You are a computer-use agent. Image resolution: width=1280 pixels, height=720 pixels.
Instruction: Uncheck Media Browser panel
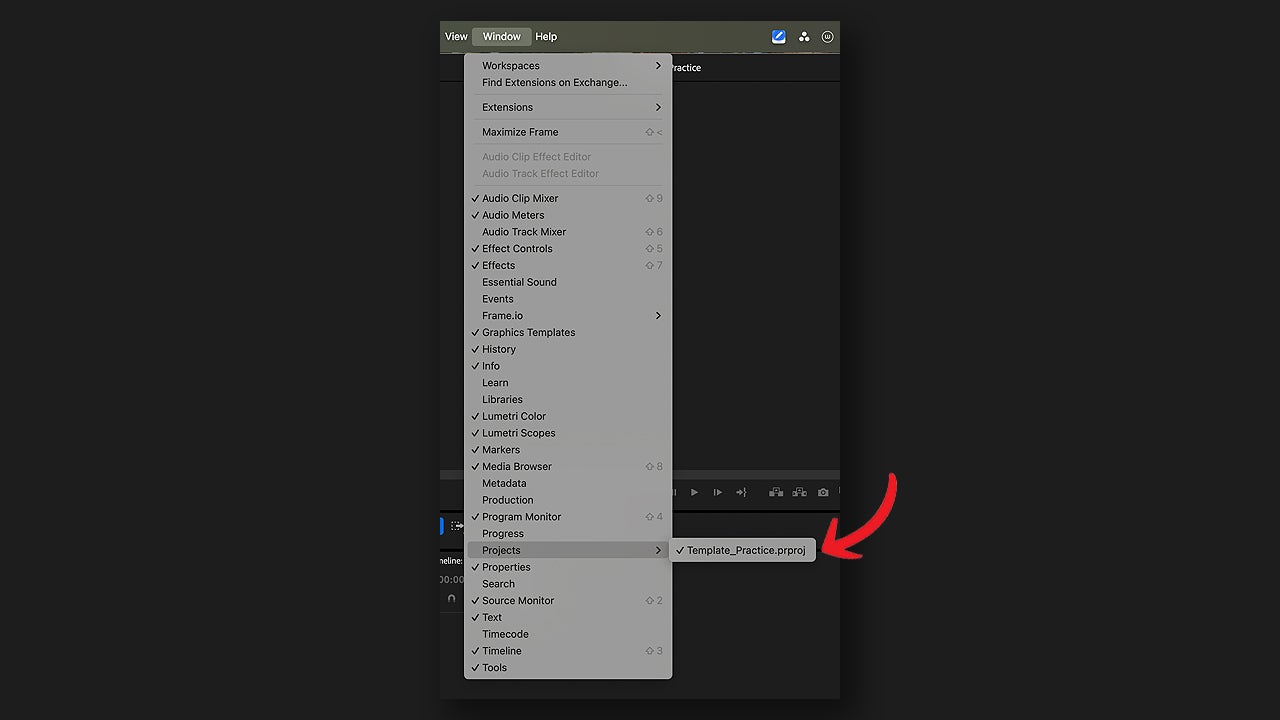coord(568,466)
